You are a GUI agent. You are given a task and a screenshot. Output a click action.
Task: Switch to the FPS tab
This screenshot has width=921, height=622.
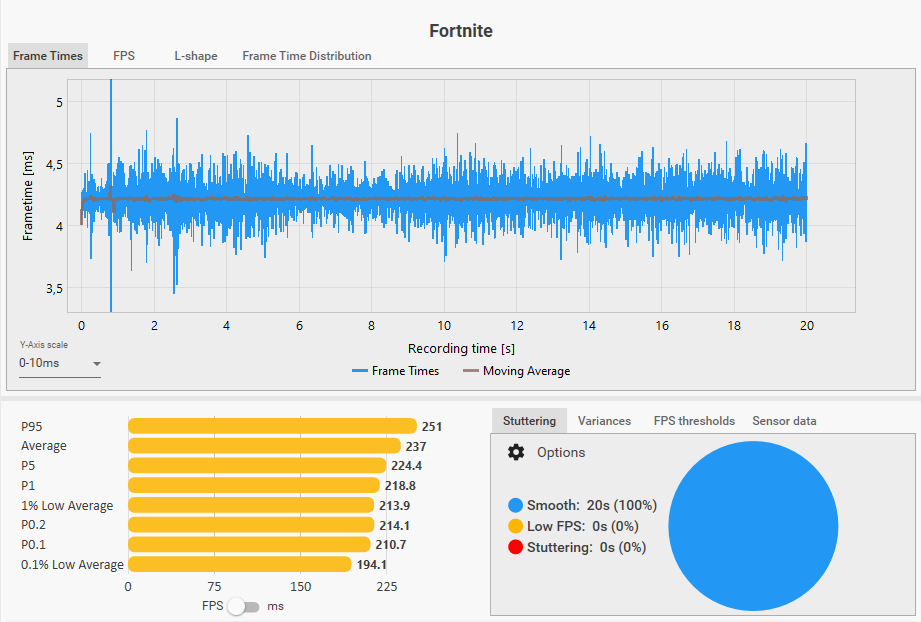(x=124, y=56)
